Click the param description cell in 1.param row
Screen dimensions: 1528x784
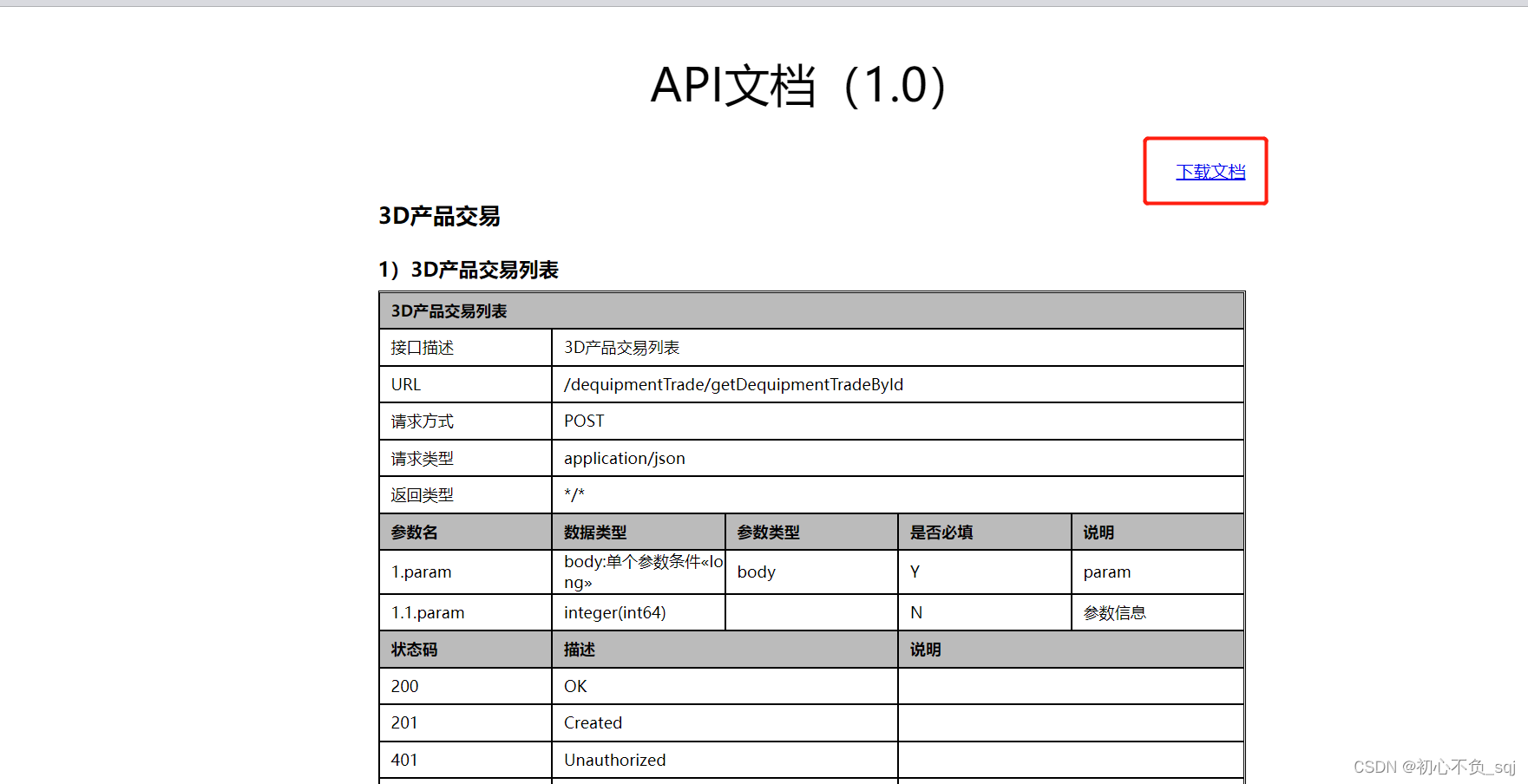[1157, 572]
